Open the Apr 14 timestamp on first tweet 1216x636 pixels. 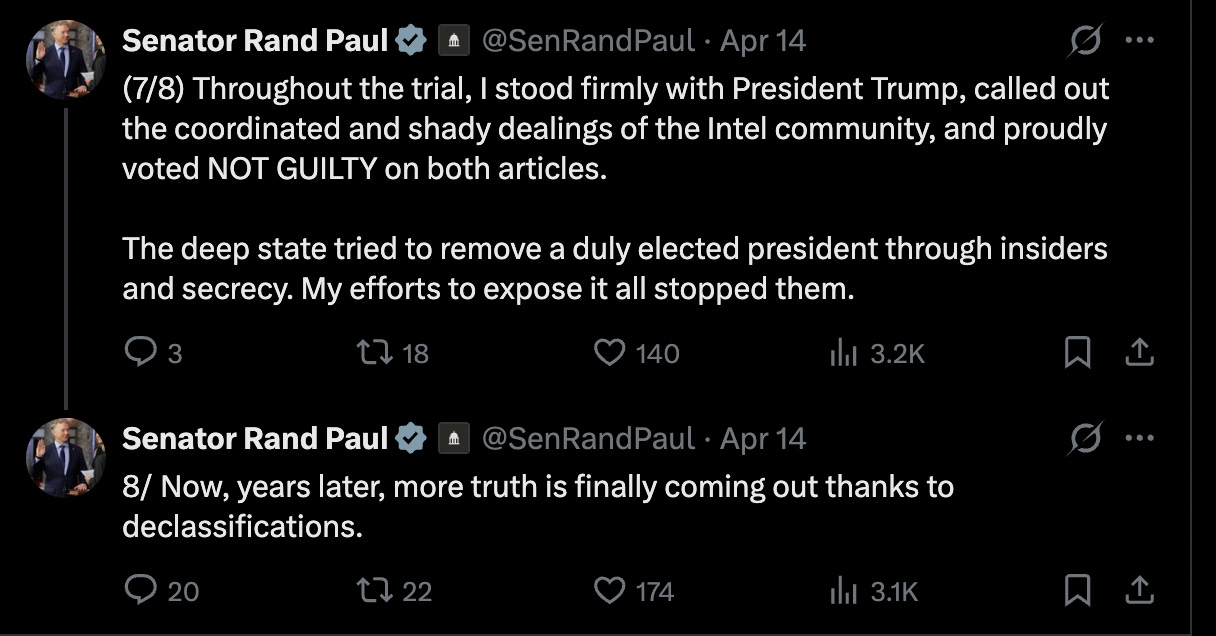pos(763,41)
